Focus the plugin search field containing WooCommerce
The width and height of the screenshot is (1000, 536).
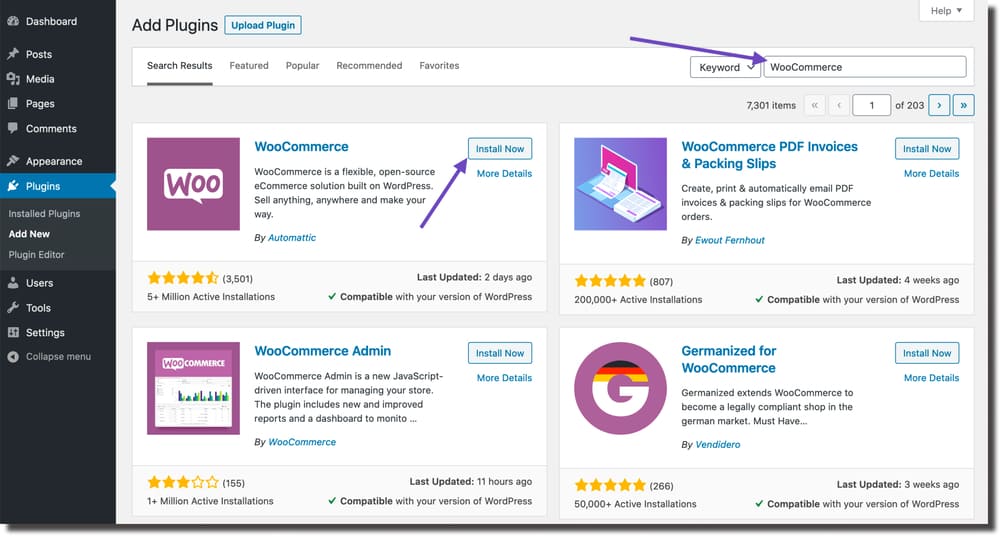click(x=865, y=67)
